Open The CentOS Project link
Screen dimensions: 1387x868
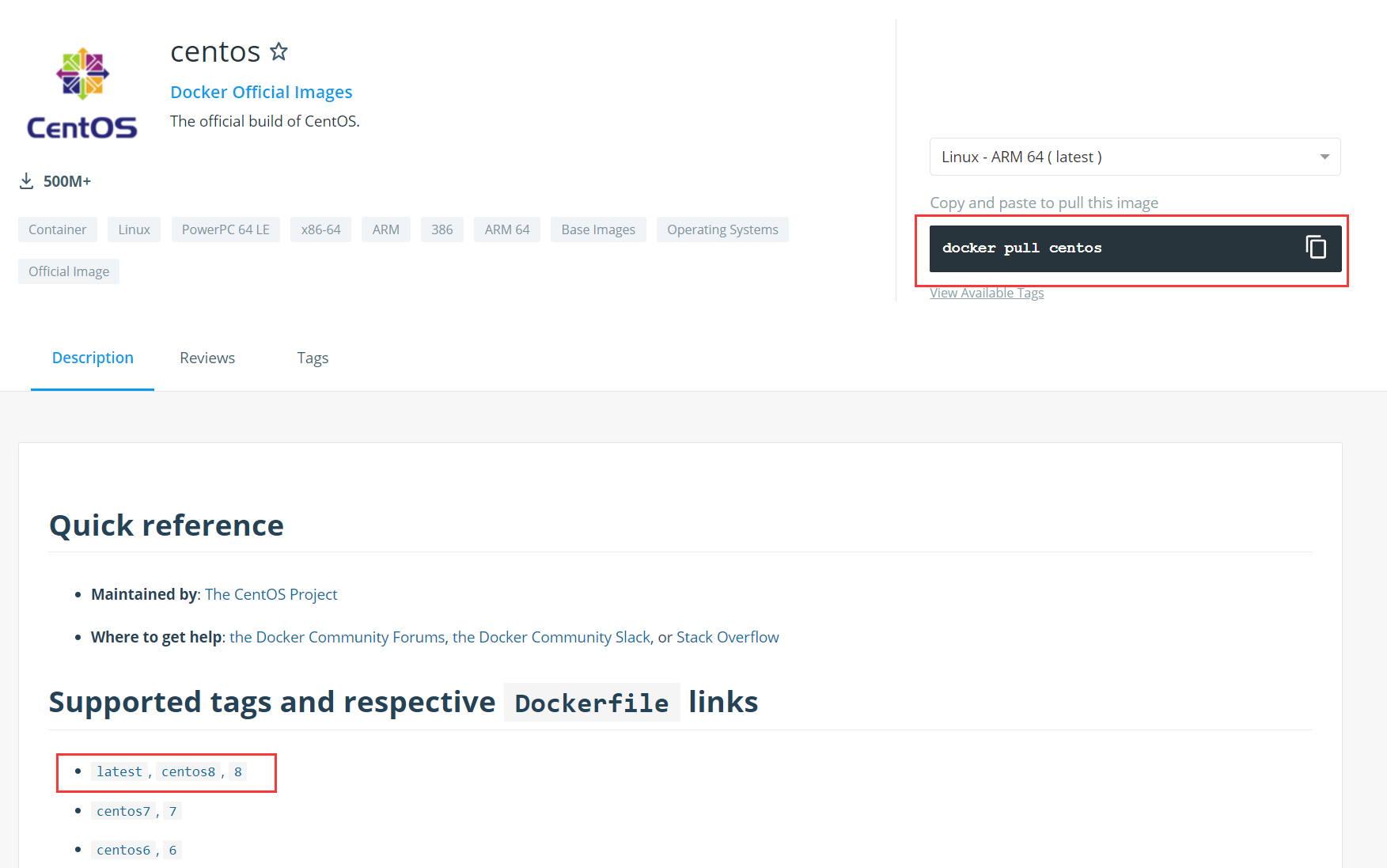coord(271,594)
